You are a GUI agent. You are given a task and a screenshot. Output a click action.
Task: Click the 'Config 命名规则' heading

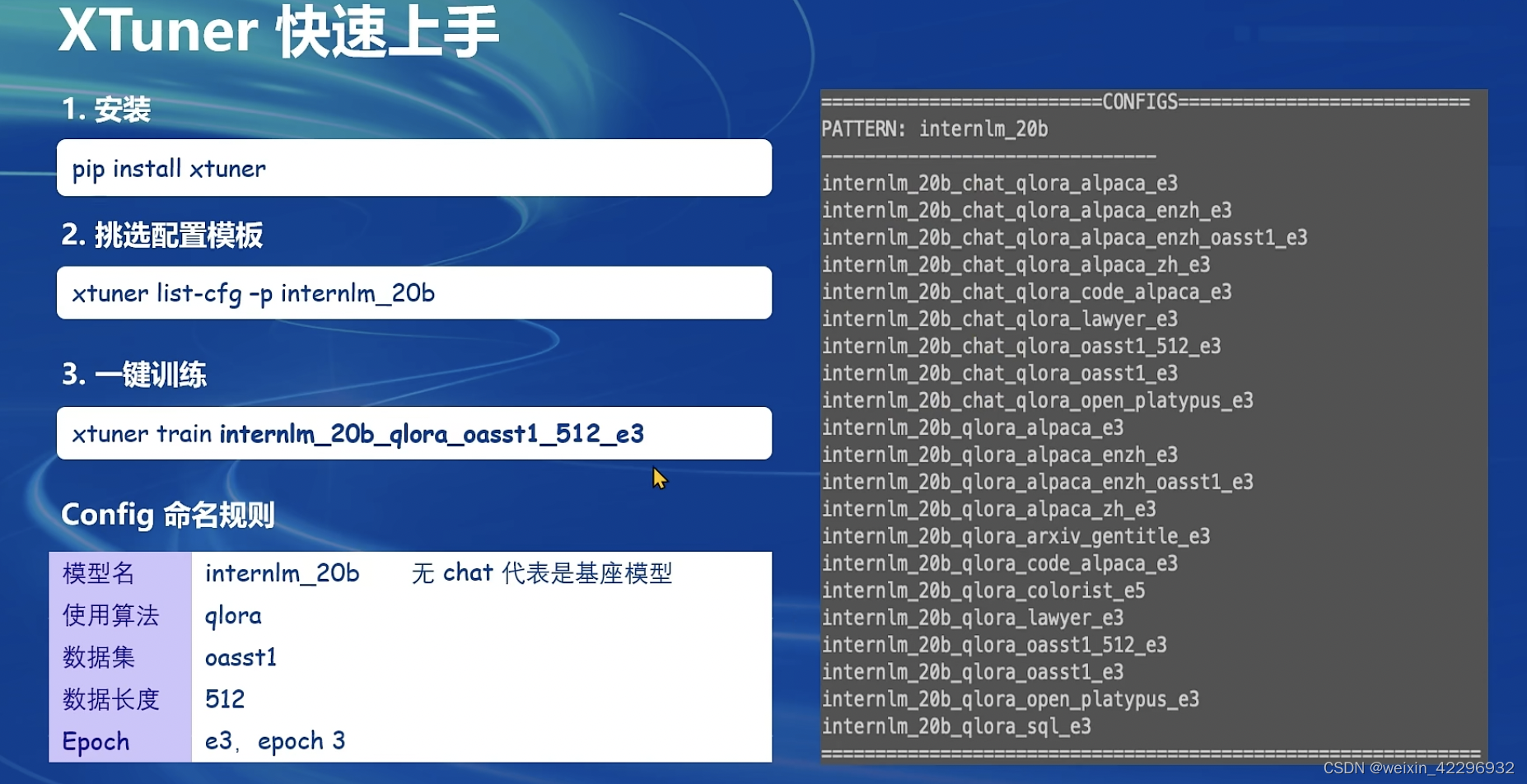coord(168,515)
